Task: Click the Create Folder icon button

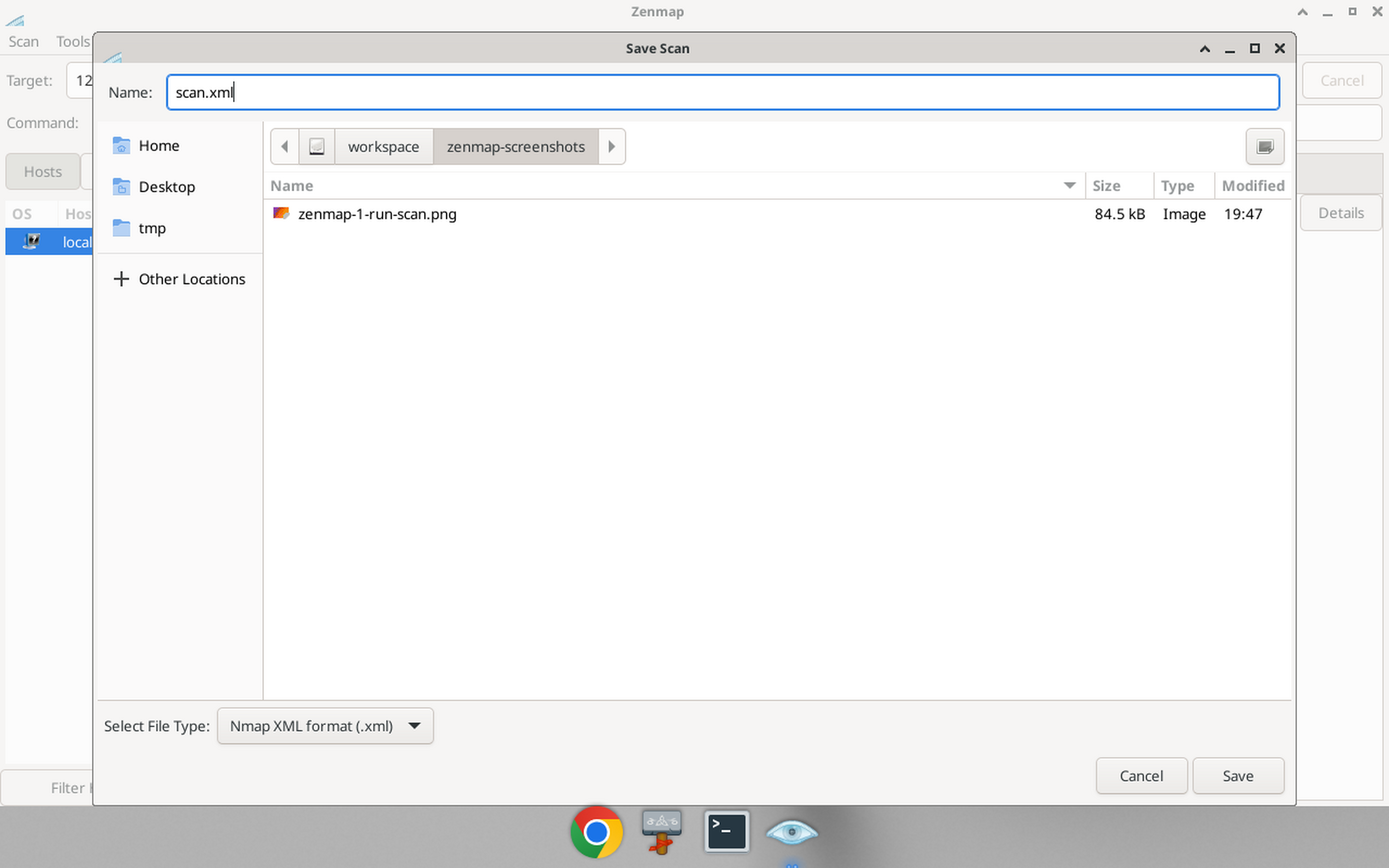Action: point(1265,146)
